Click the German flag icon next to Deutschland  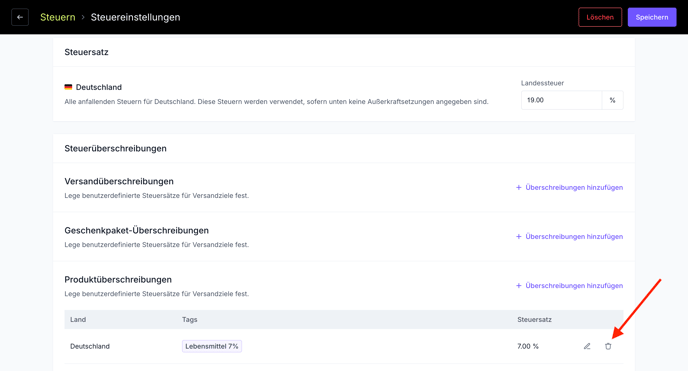tap(68, 87)
